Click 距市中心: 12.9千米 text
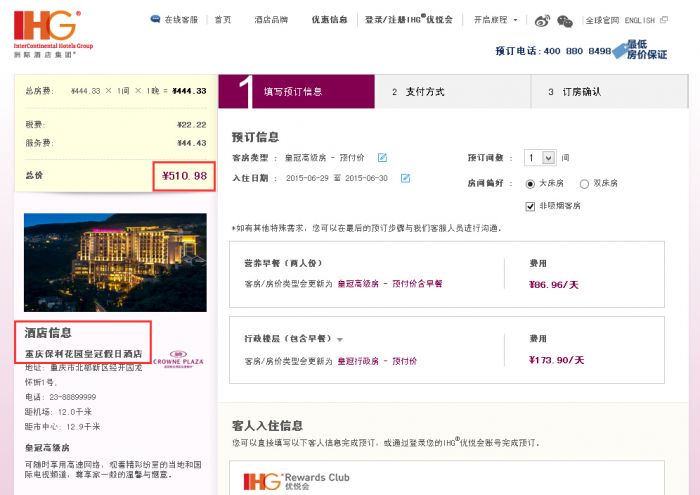This screenshot has height=495, width=700. coord(62,427)
